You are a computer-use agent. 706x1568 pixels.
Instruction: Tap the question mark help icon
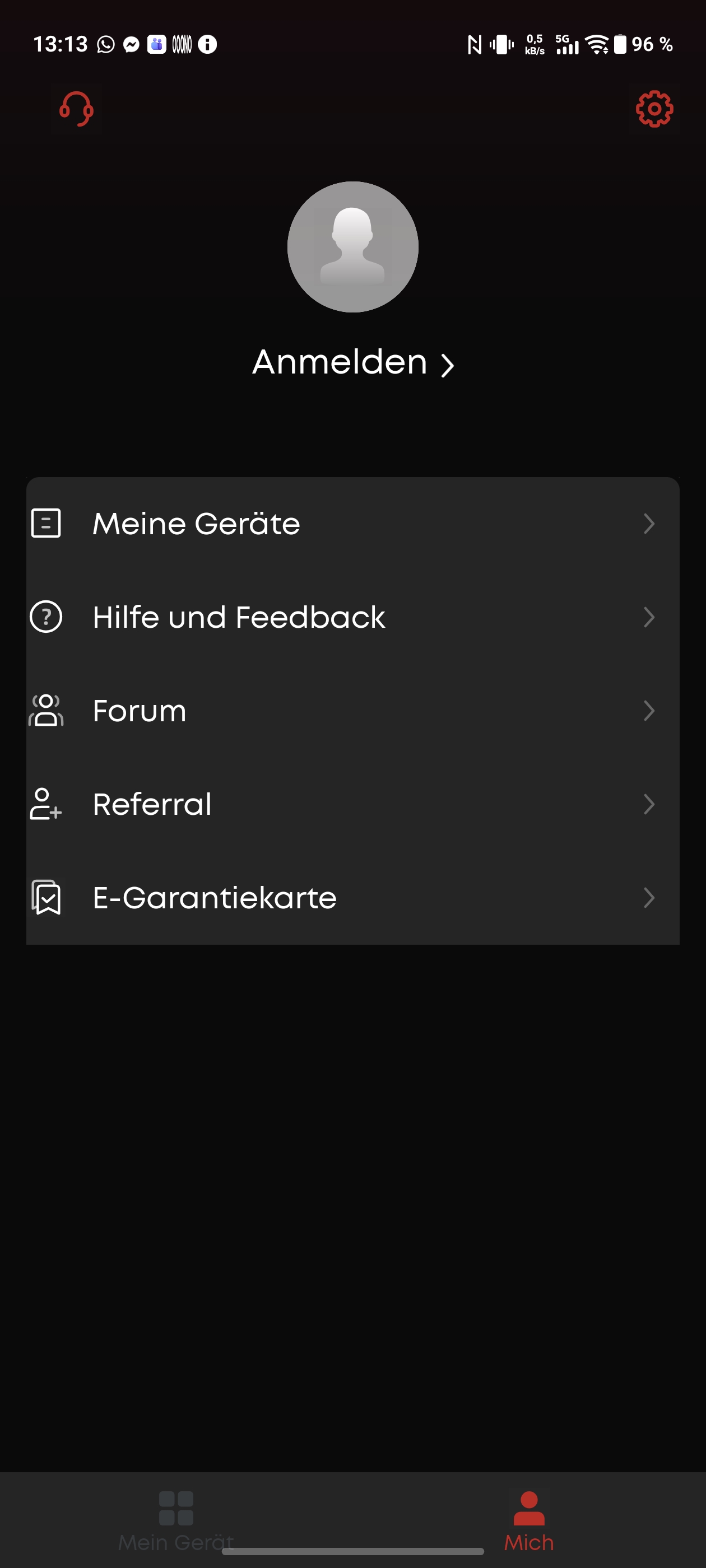click(x=46, y=617)
